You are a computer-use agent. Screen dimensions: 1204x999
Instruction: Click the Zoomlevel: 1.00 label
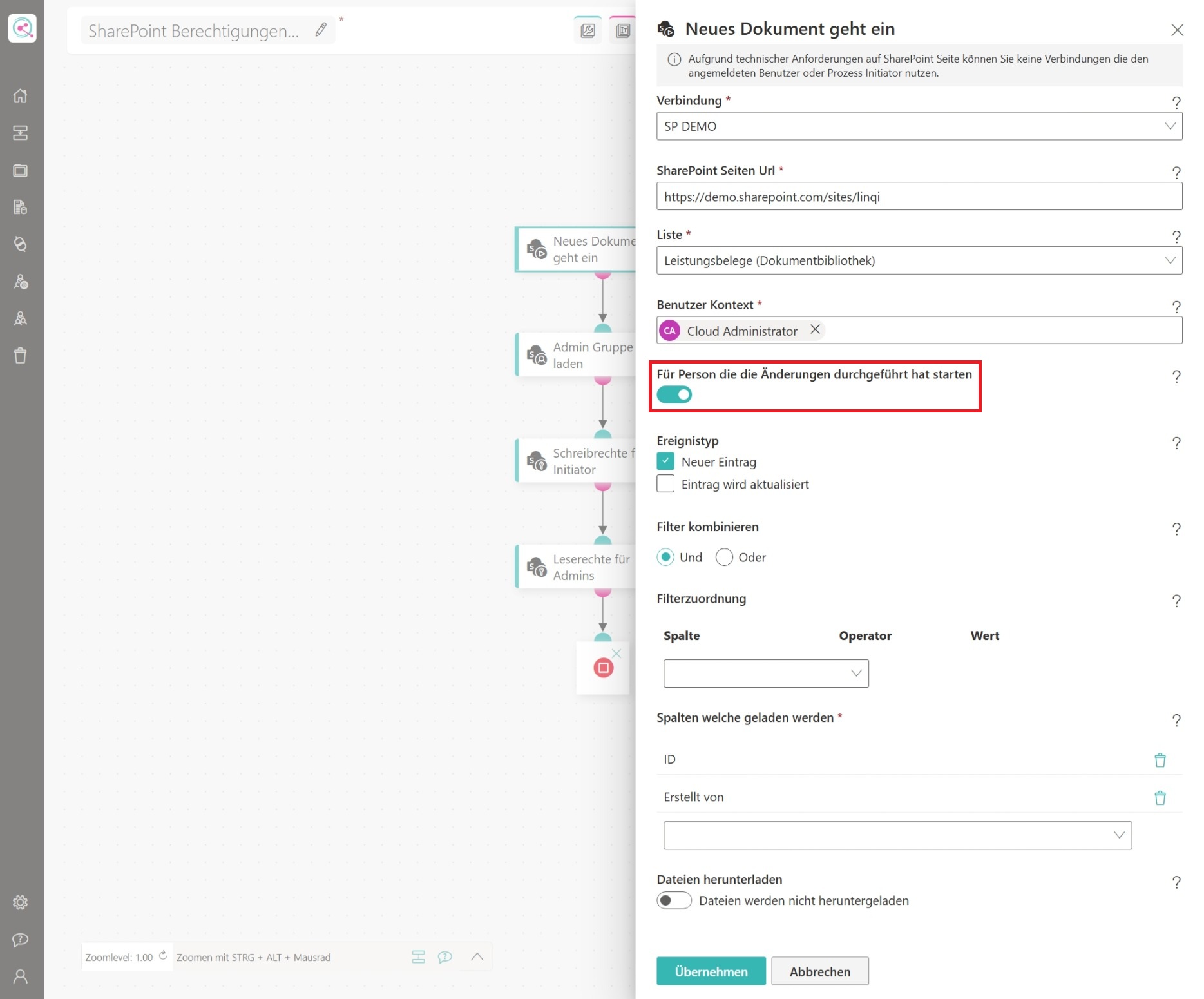click(x=119, y=957)
